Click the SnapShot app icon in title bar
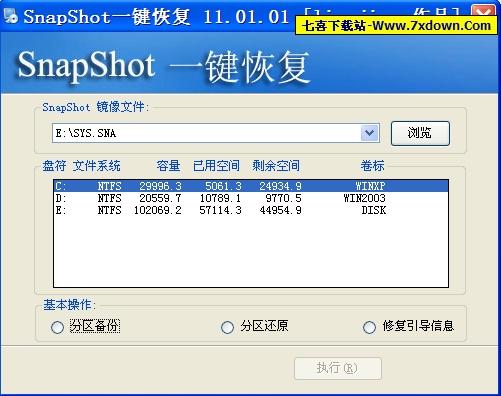Image resolution: width=501 pixels, height=396 pixels. coord(10,16)
